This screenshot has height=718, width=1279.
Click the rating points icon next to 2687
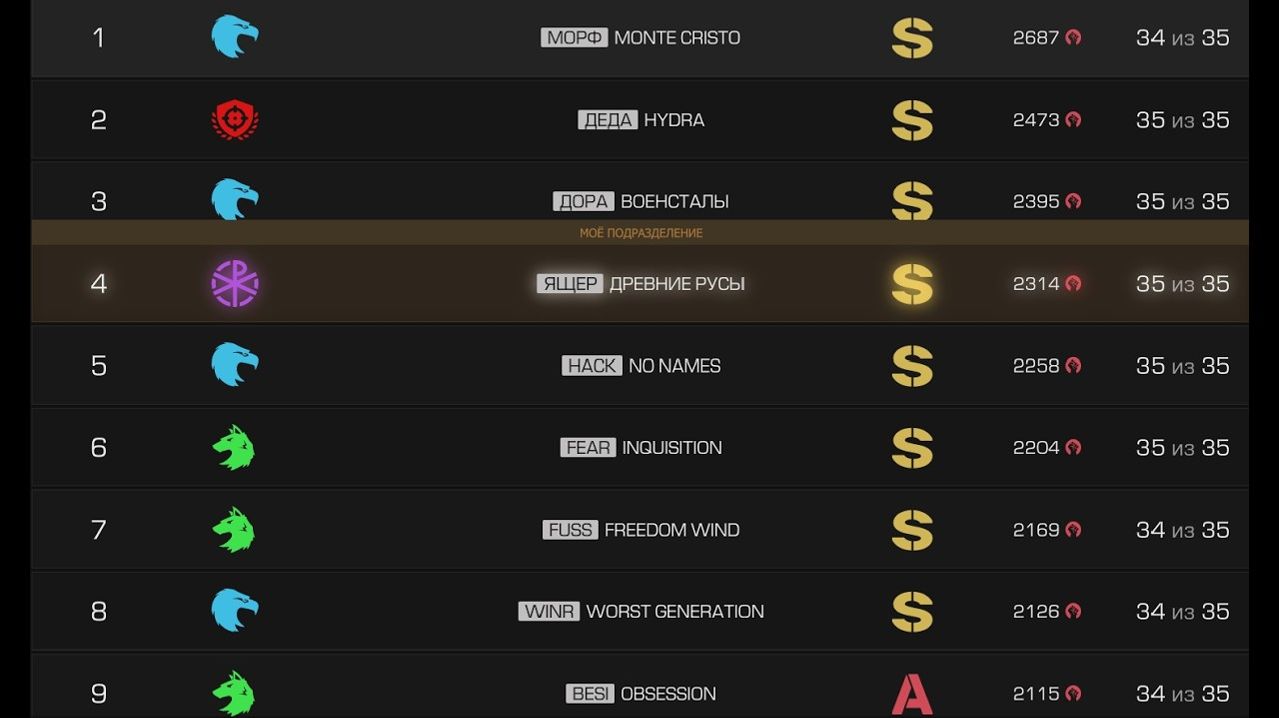coord(1073,37)
